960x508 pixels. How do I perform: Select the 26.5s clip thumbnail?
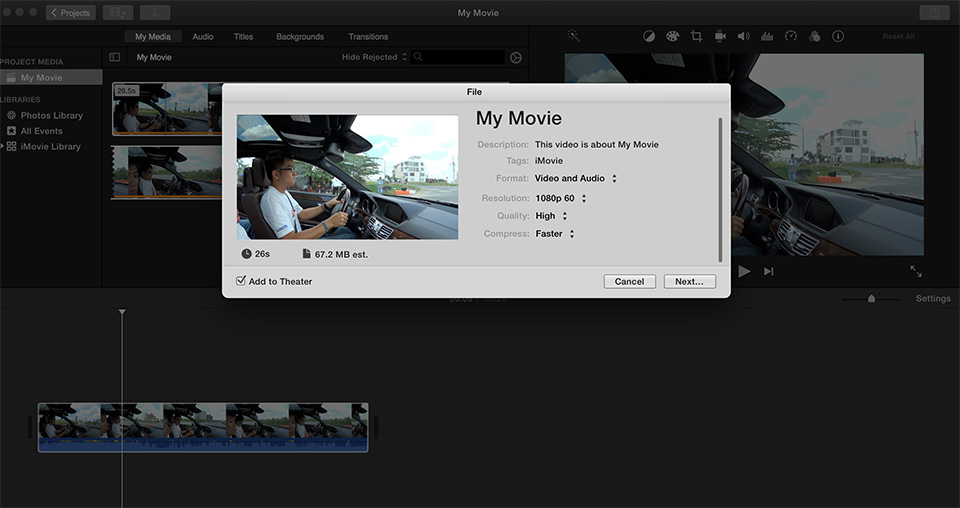167,108
